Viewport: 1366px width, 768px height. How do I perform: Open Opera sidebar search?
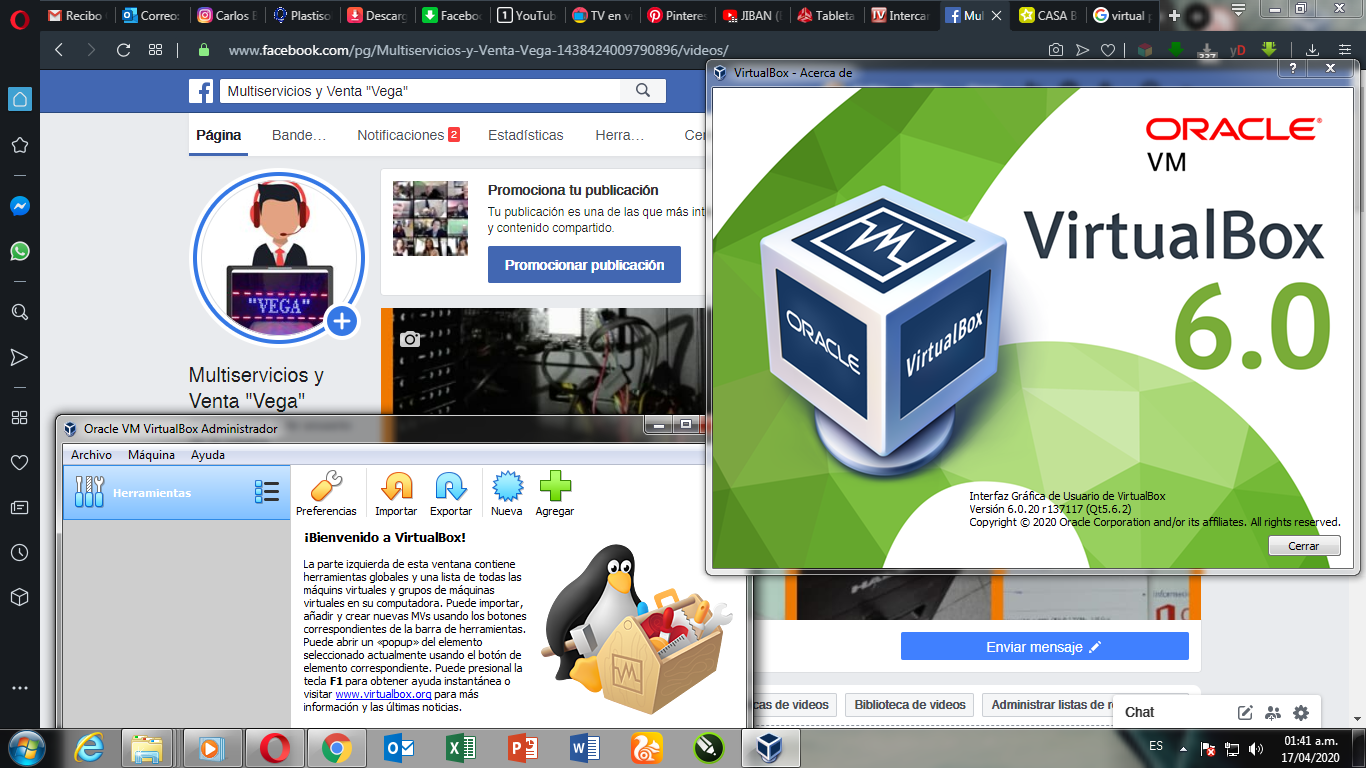(19, 312)
